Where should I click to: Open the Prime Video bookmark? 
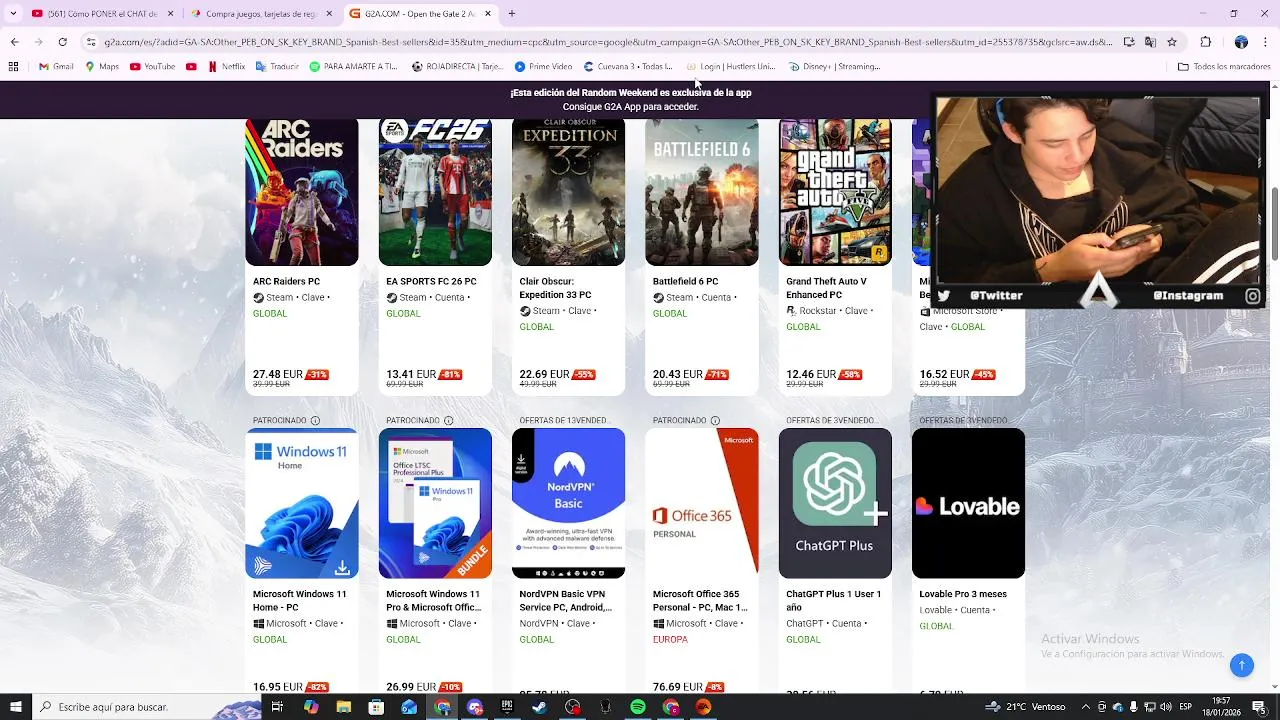pos(543,67)
